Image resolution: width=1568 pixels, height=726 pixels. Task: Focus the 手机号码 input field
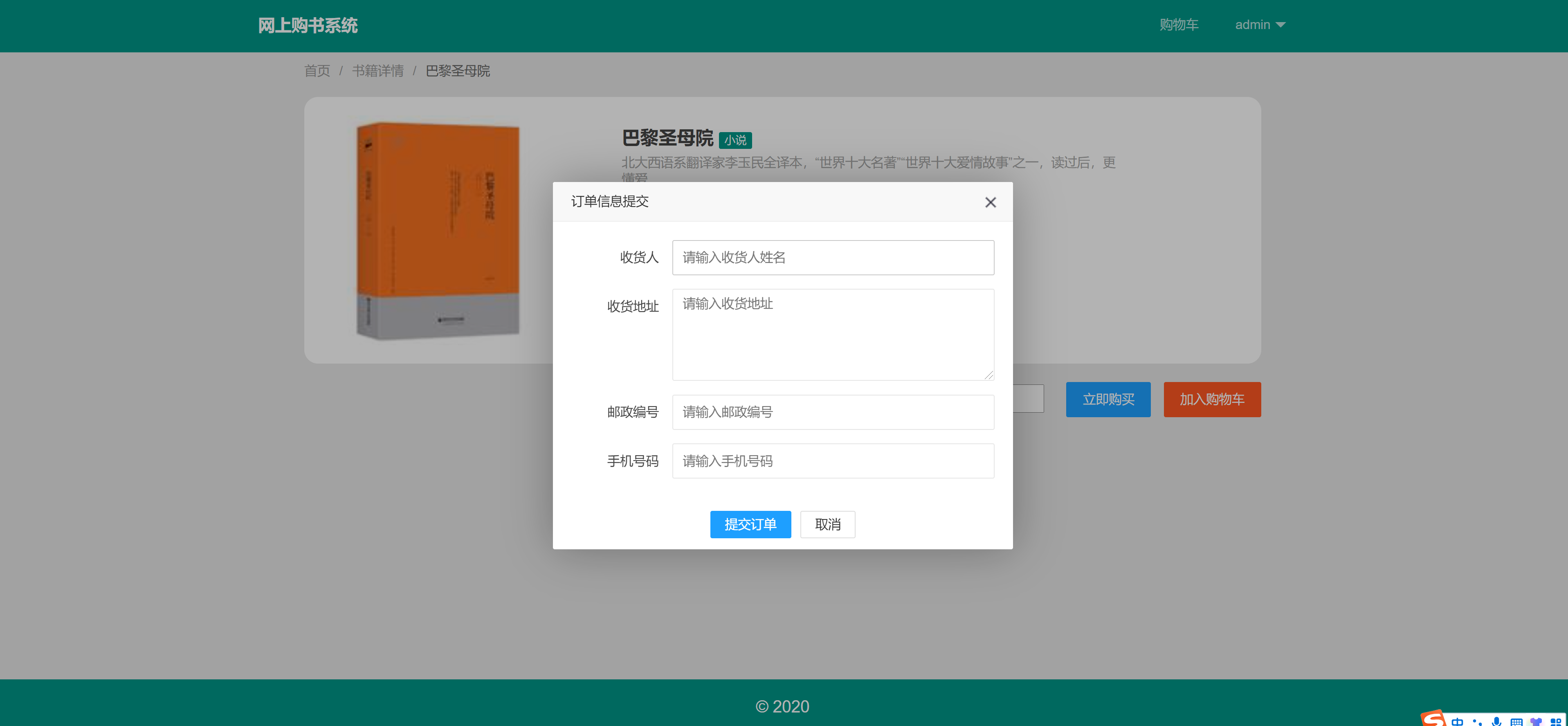point(833,461)
